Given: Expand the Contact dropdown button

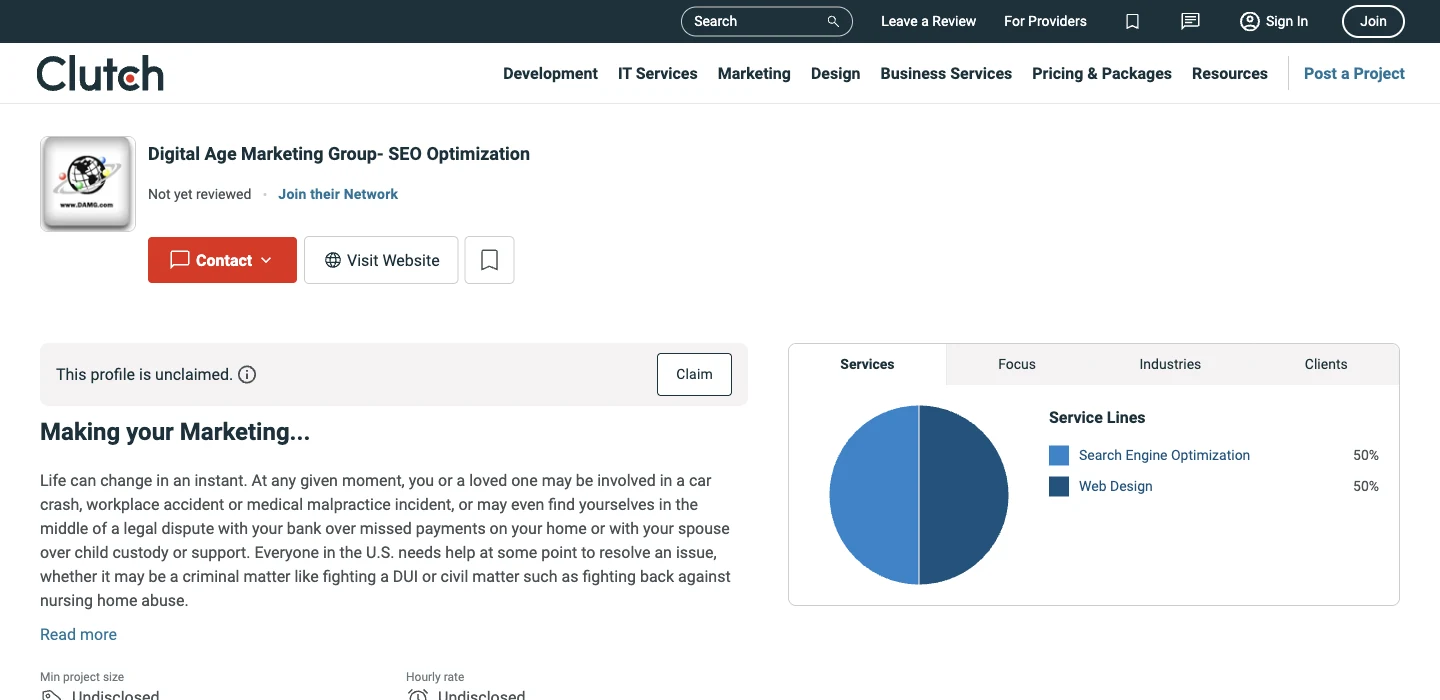Looking at the screenshot, I should point(222,260).
